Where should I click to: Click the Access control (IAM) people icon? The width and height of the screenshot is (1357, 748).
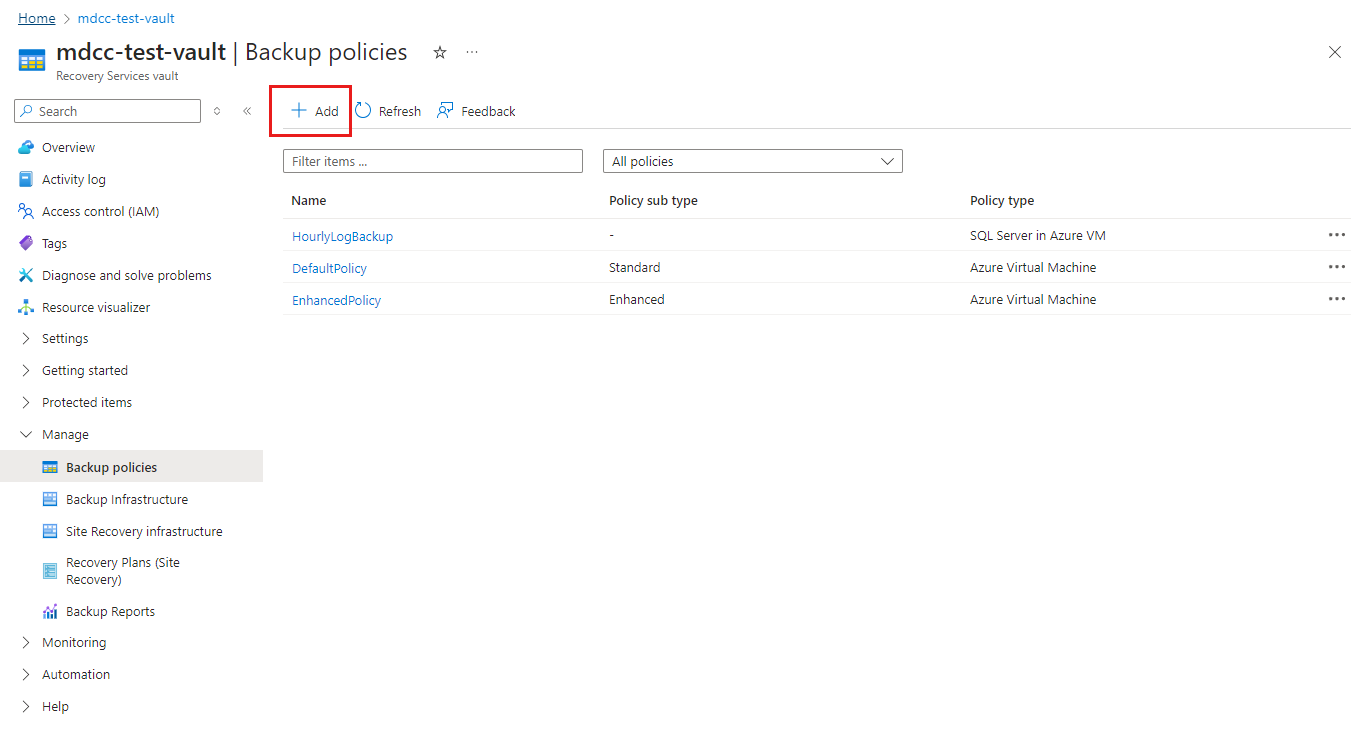26,212
